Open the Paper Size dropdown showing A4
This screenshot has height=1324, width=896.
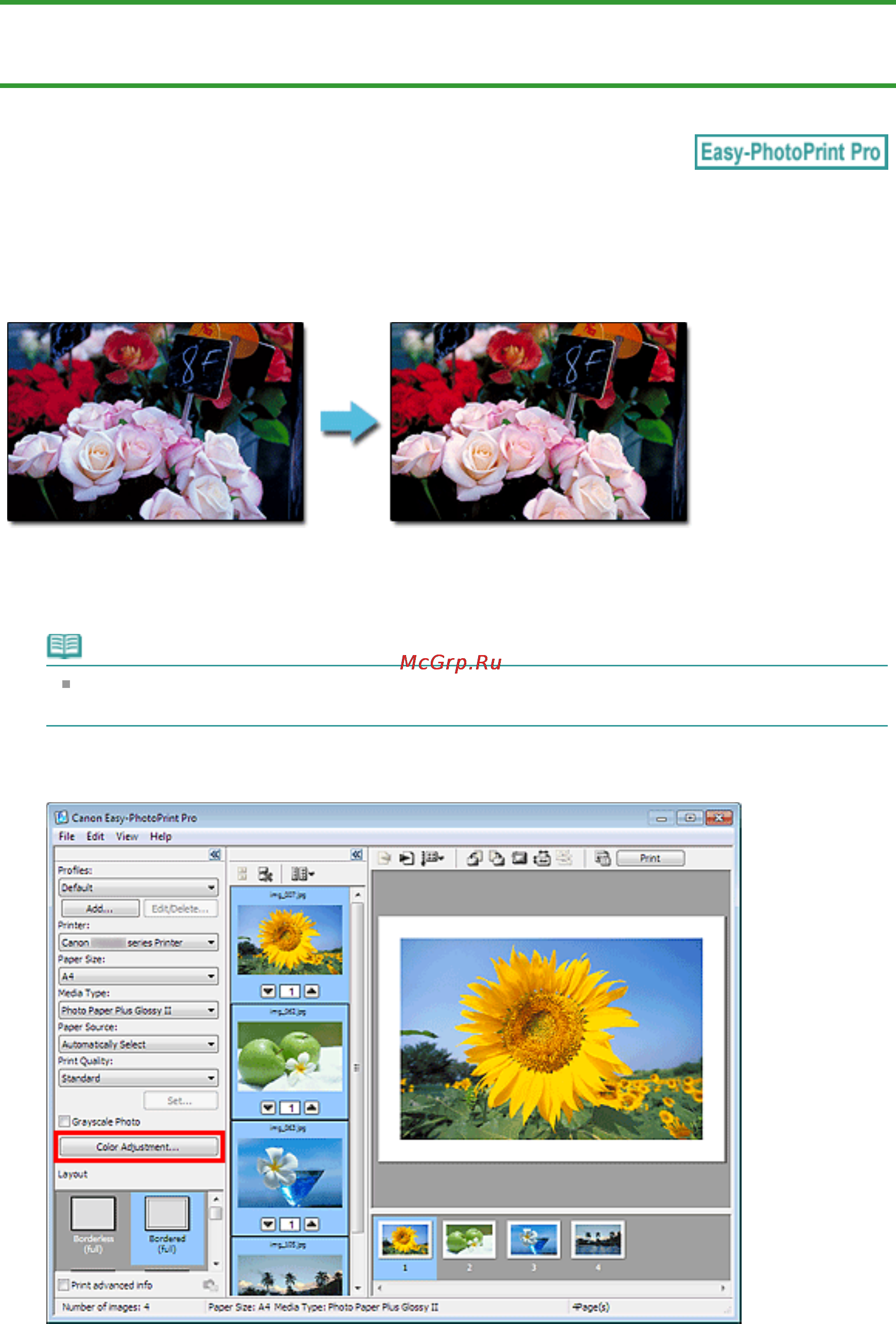(138, 977)
